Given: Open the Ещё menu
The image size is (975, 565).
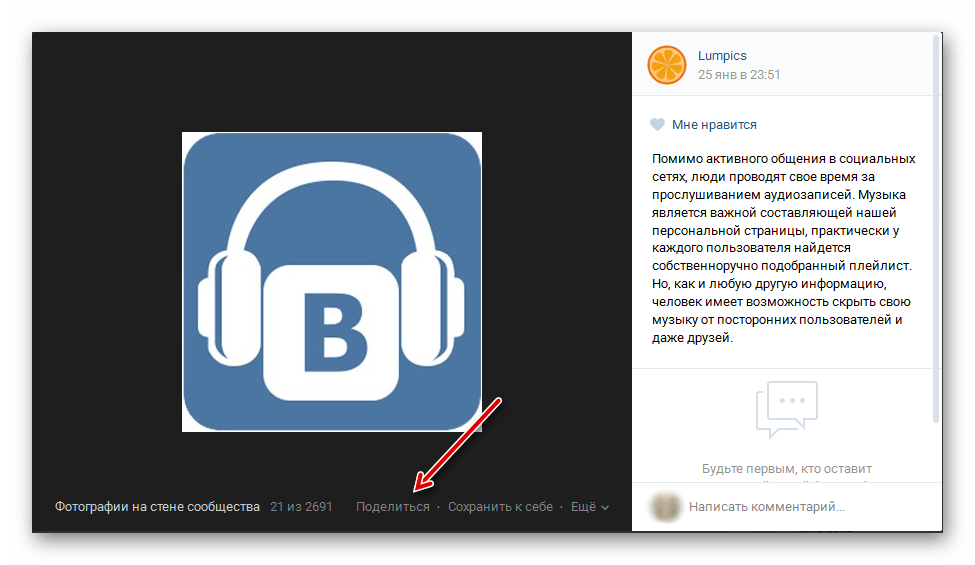Looking at the screenshot, I should coord(583,507).
